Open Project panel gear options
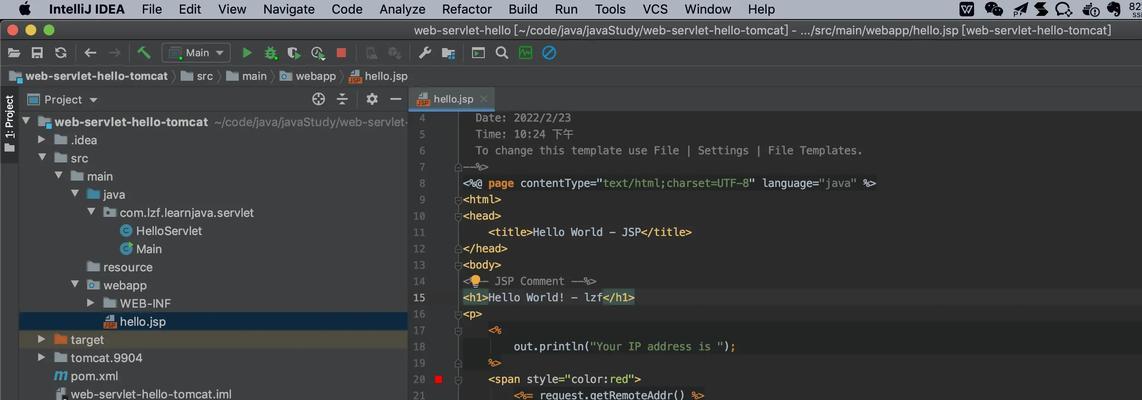Screen dimensions: 1142x400 click(x=372, y=99)
